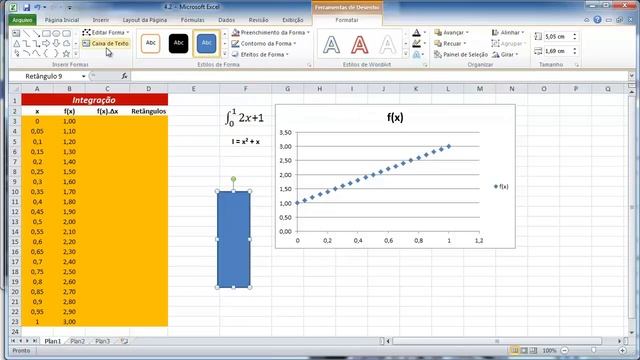Open the Arquivo tab

point(22,20)
